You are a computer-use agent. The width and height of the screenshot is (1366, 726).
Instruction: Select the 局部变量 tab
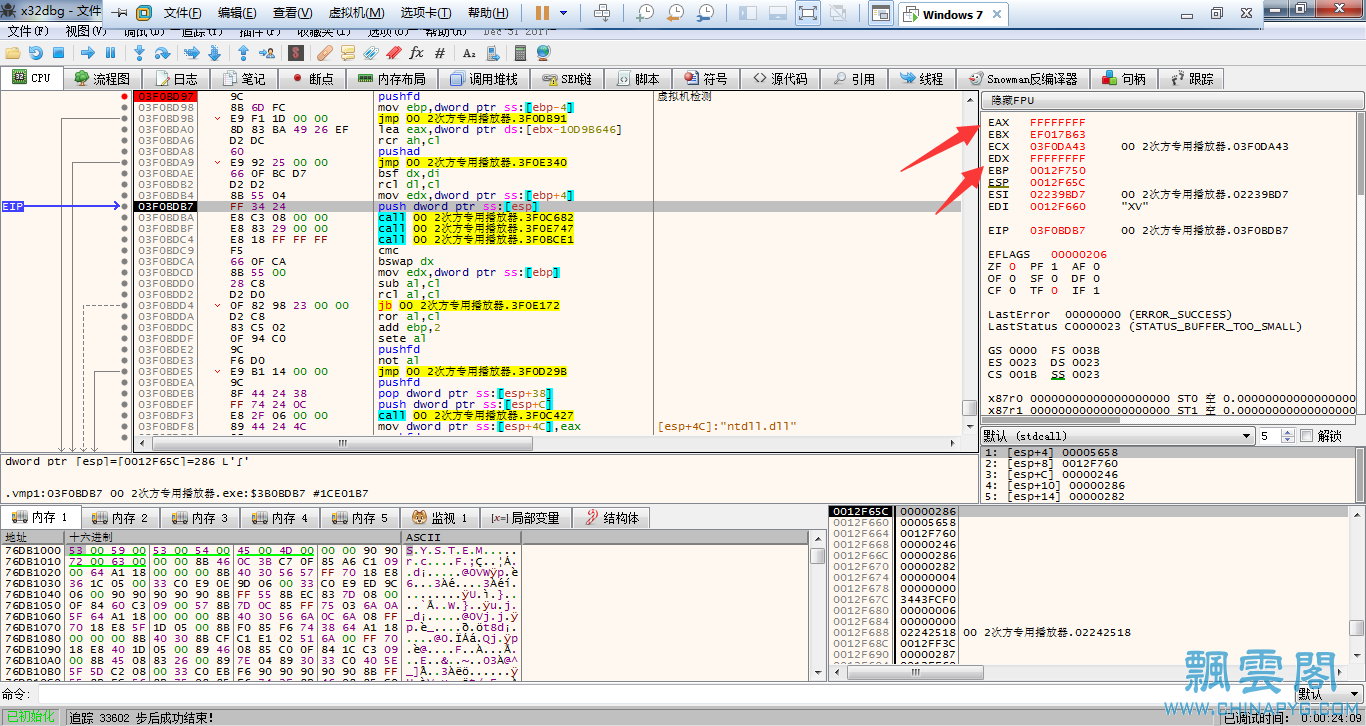coord(526,518)
